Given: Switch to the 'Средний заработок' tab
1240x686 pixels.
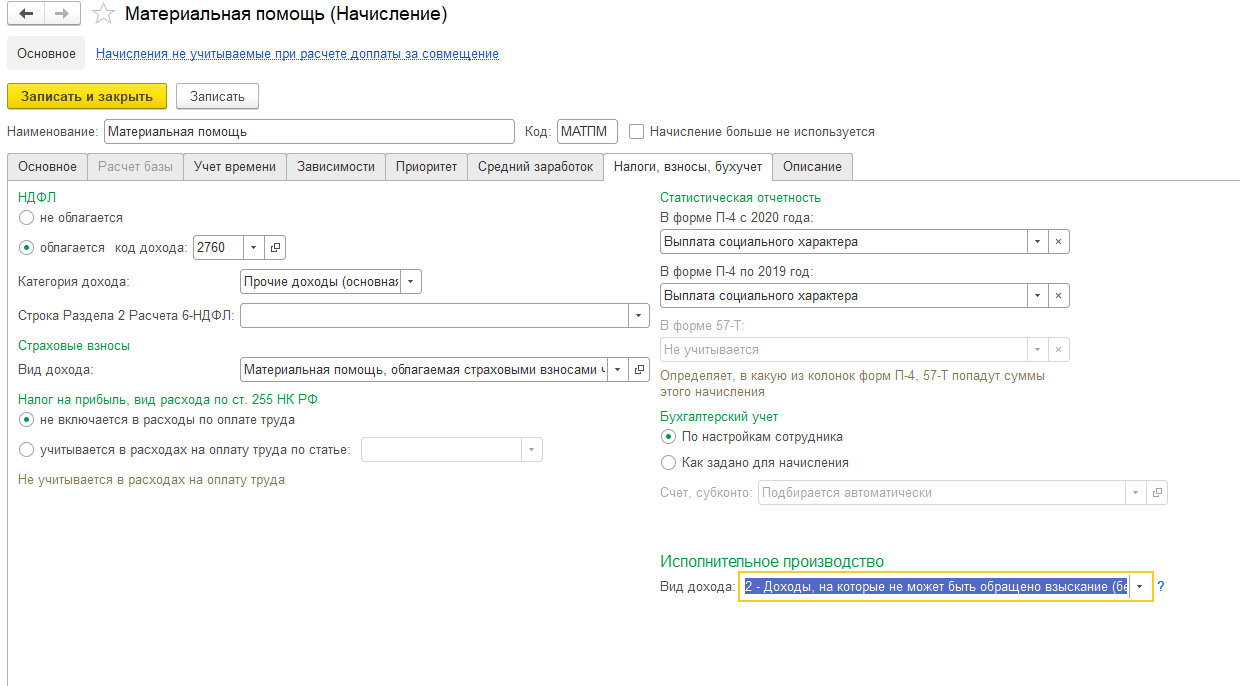Looking at the screenshot, I should click(x=535, y=167).
